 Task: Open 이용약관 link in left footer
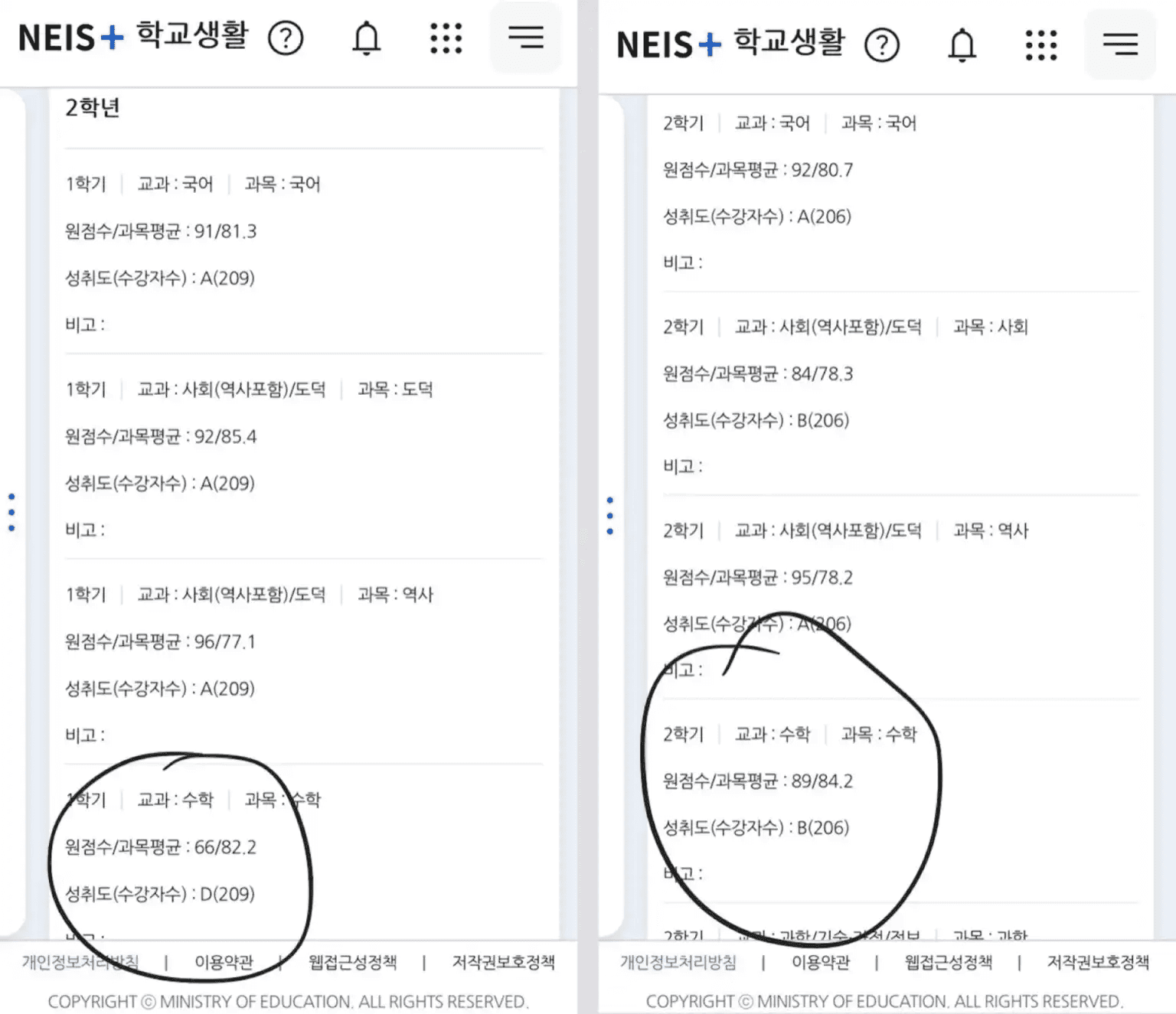pos(224,962)
